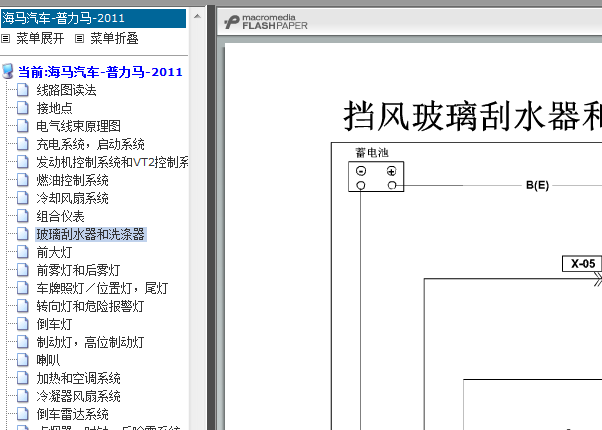
Task: Open the 冷却风扇系统 tree item
Action: 73,198
